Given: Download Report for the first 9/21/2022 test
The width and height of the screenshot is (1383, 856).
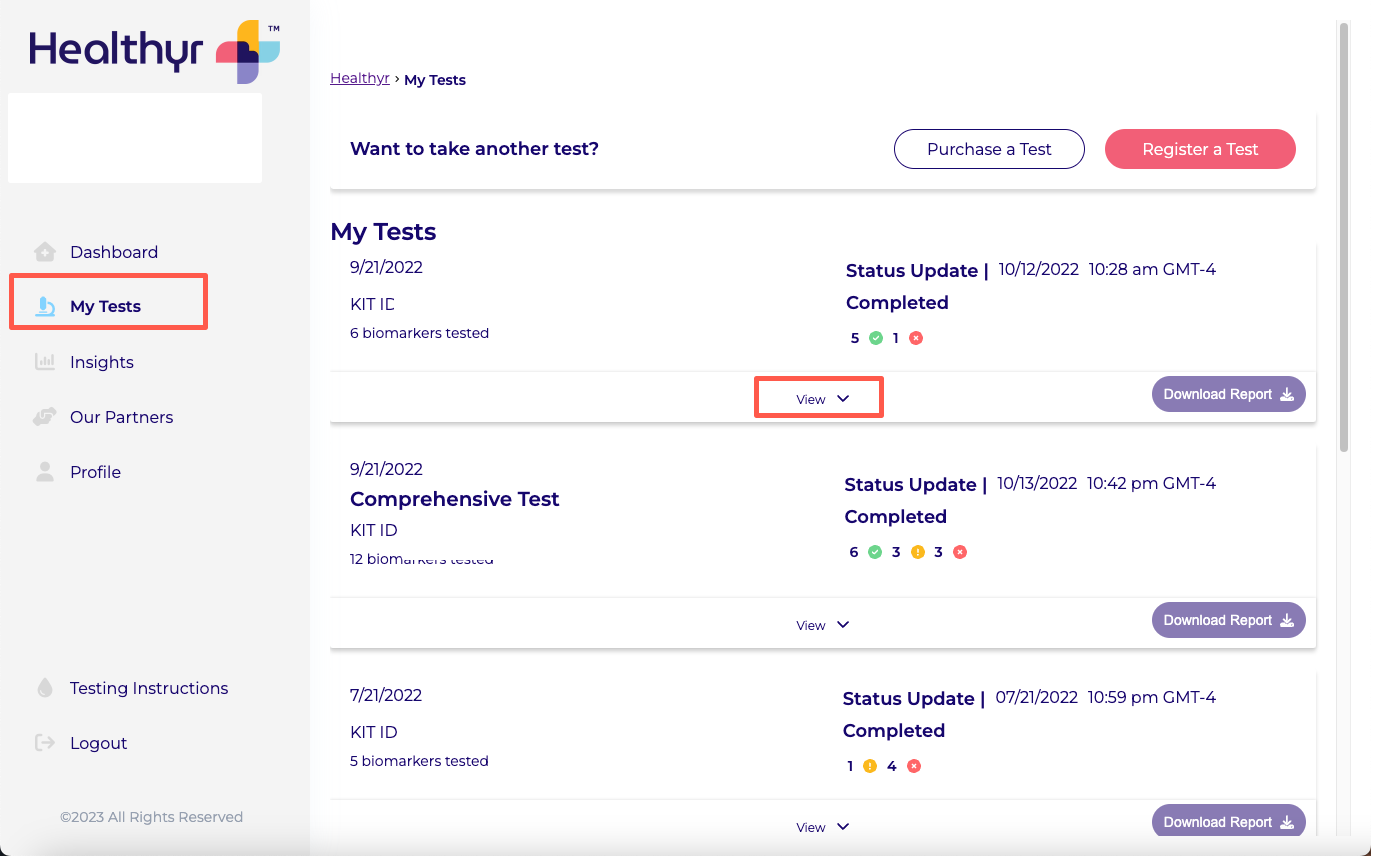Looking at the screenshot, I should 1228,394.
